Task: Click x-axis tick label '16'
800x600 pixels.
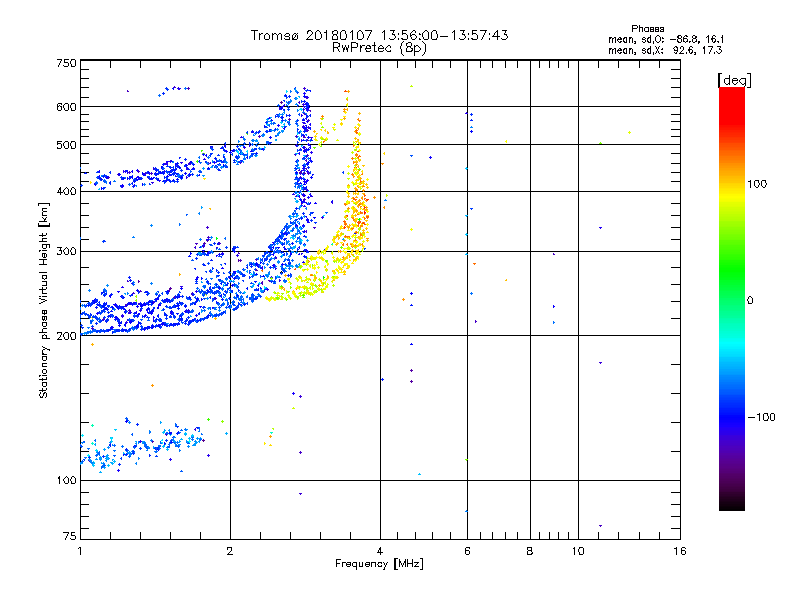Action: tap(680, 551)
